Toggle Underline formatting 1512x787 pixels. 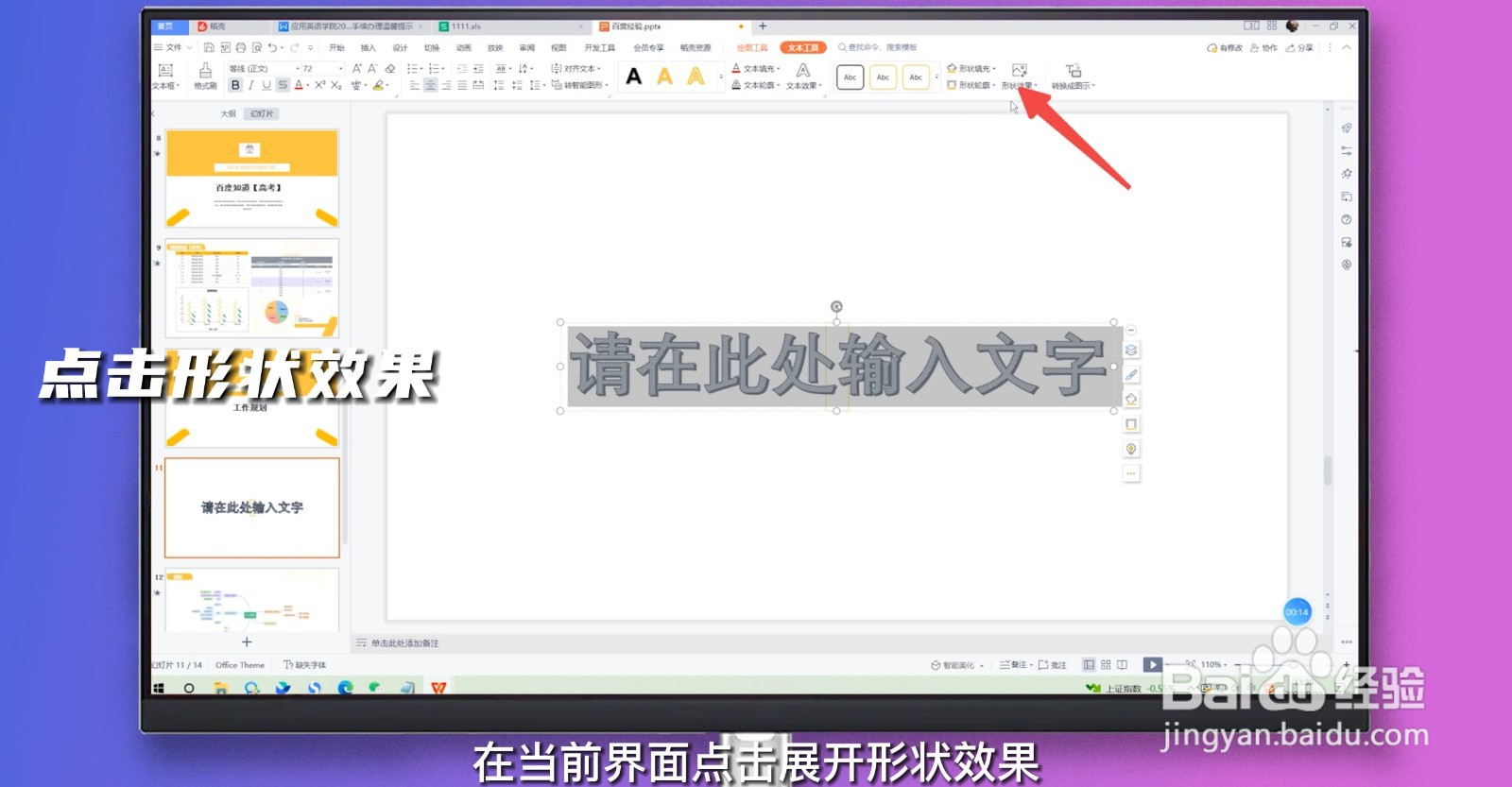point(266,85)
